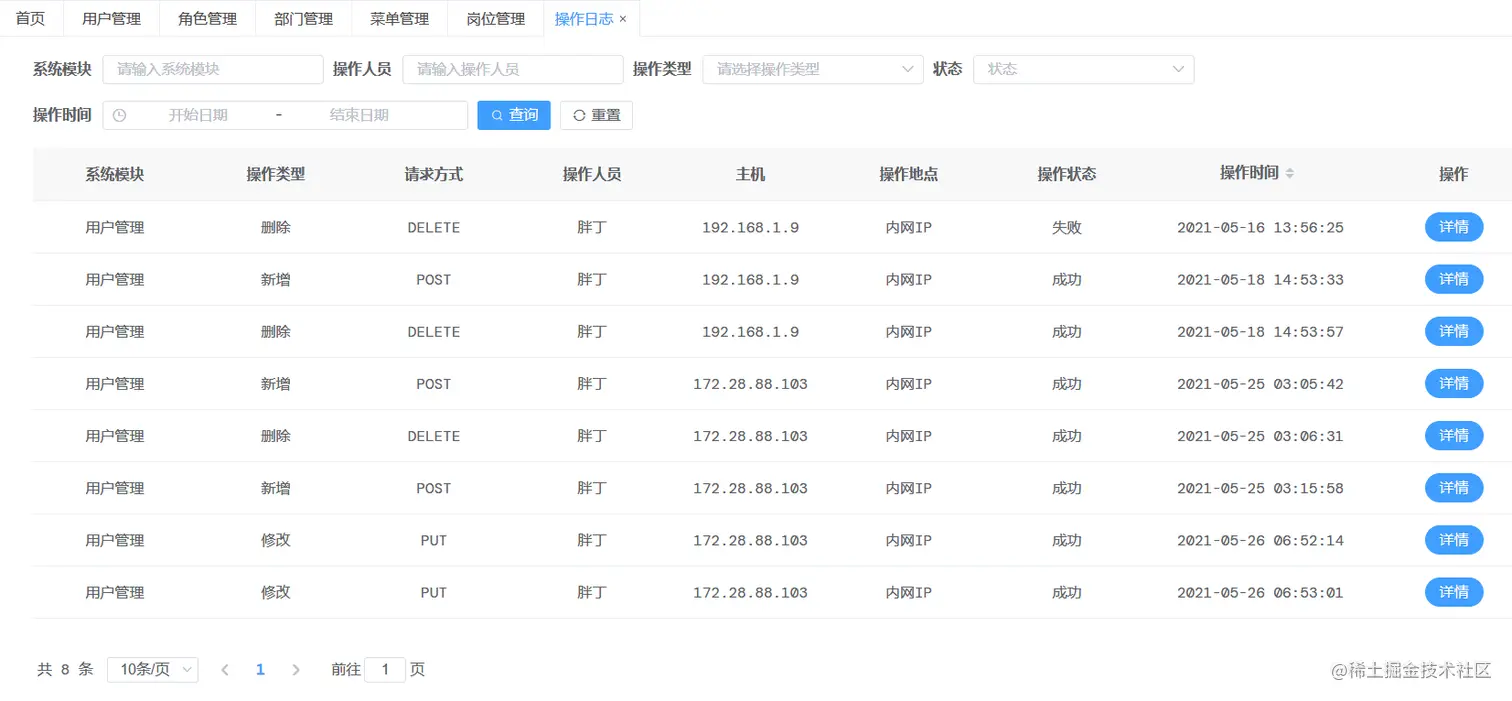Click the 重置 reset button
The image size is (1512, 701).
tap(596, 115)
